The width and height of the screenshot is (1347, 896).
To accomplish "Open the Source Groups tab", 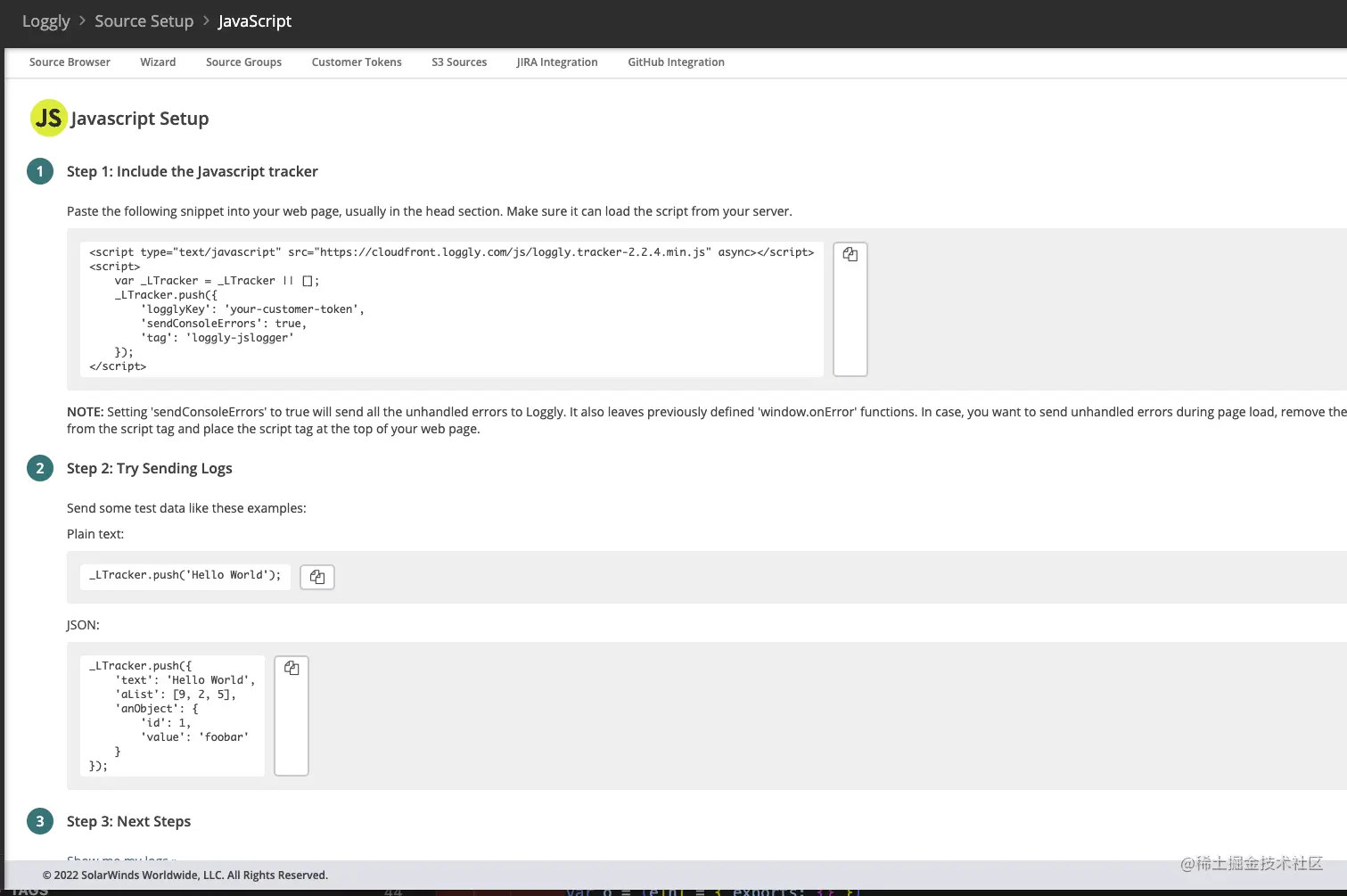I will (243, 62).
